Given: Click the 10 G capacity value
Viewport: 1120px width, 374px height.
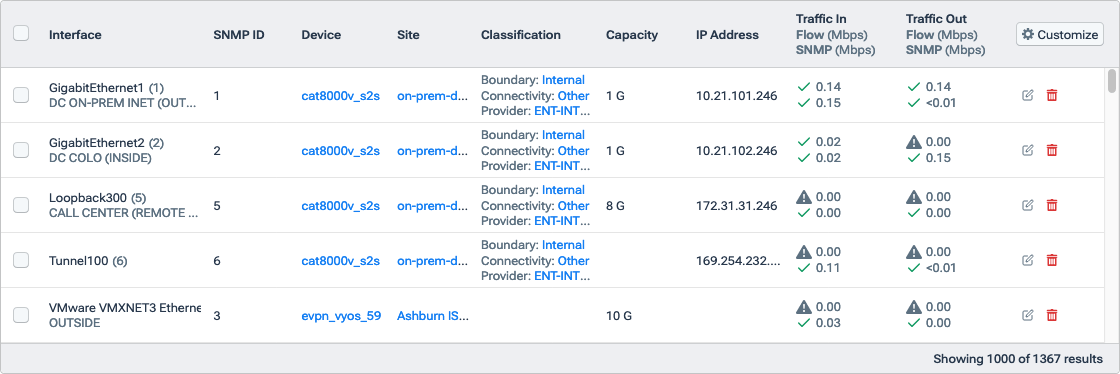Looking at the screenshot, I should click(x=618, y=315).
